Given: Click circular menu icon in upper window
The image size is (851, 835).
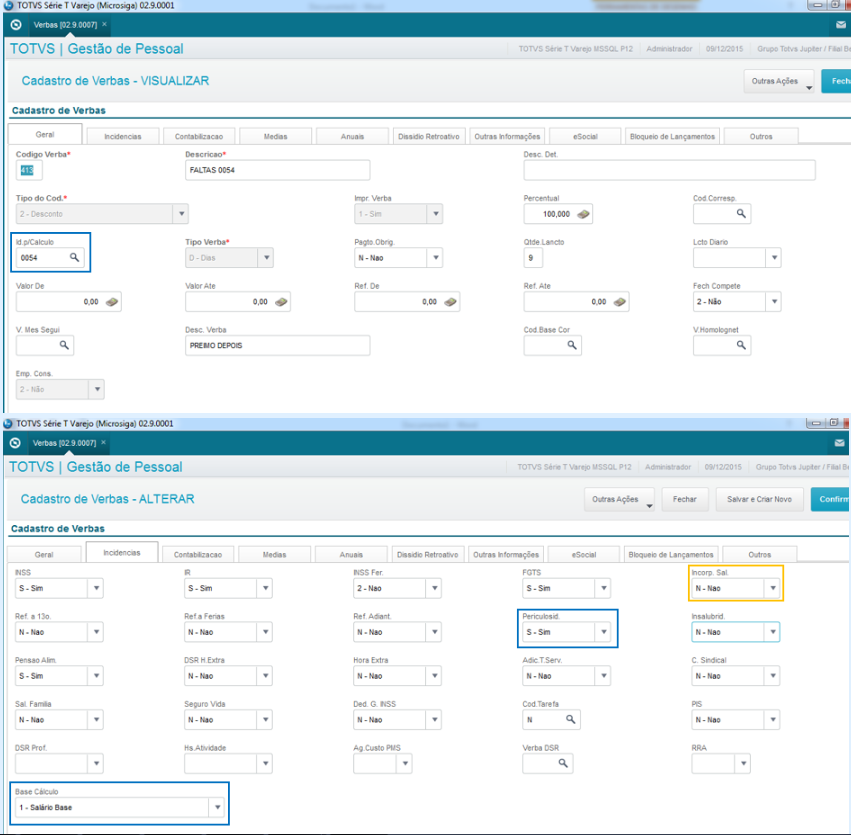Looking at the screenshot, I should tap(16, 25).
